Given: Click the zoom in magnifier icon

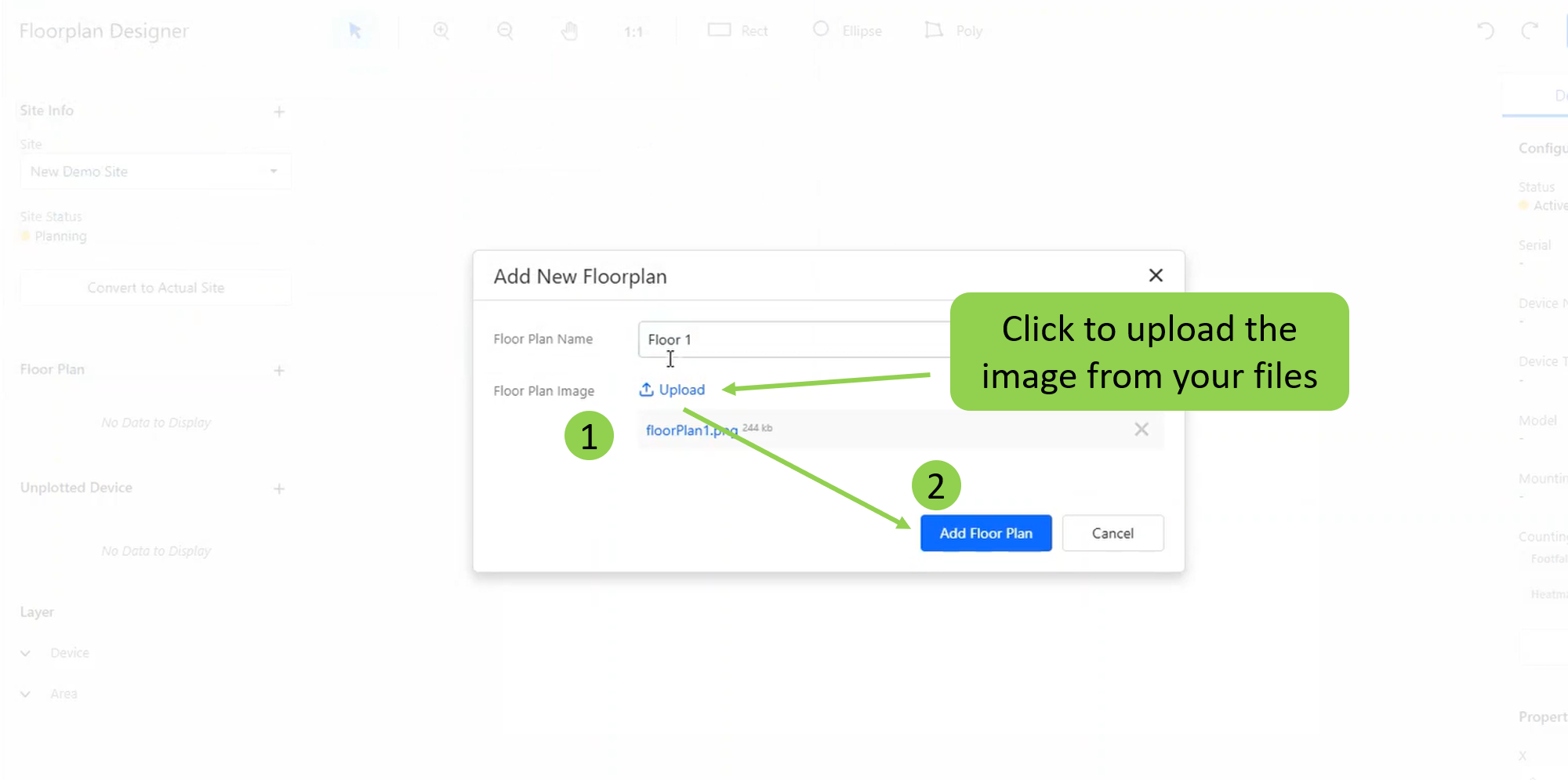Looking at the screenshot, I should pyautogui.click(x=441, y=31).
